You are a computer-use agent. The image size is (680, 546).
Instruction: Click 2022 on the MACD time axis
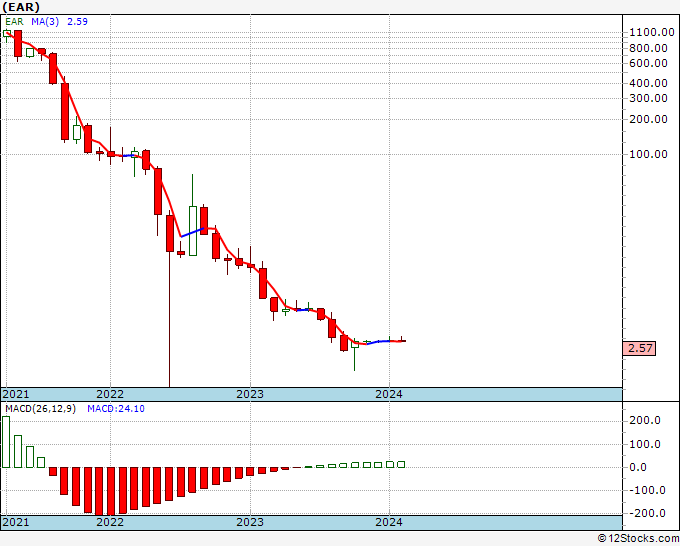(110, 522)
